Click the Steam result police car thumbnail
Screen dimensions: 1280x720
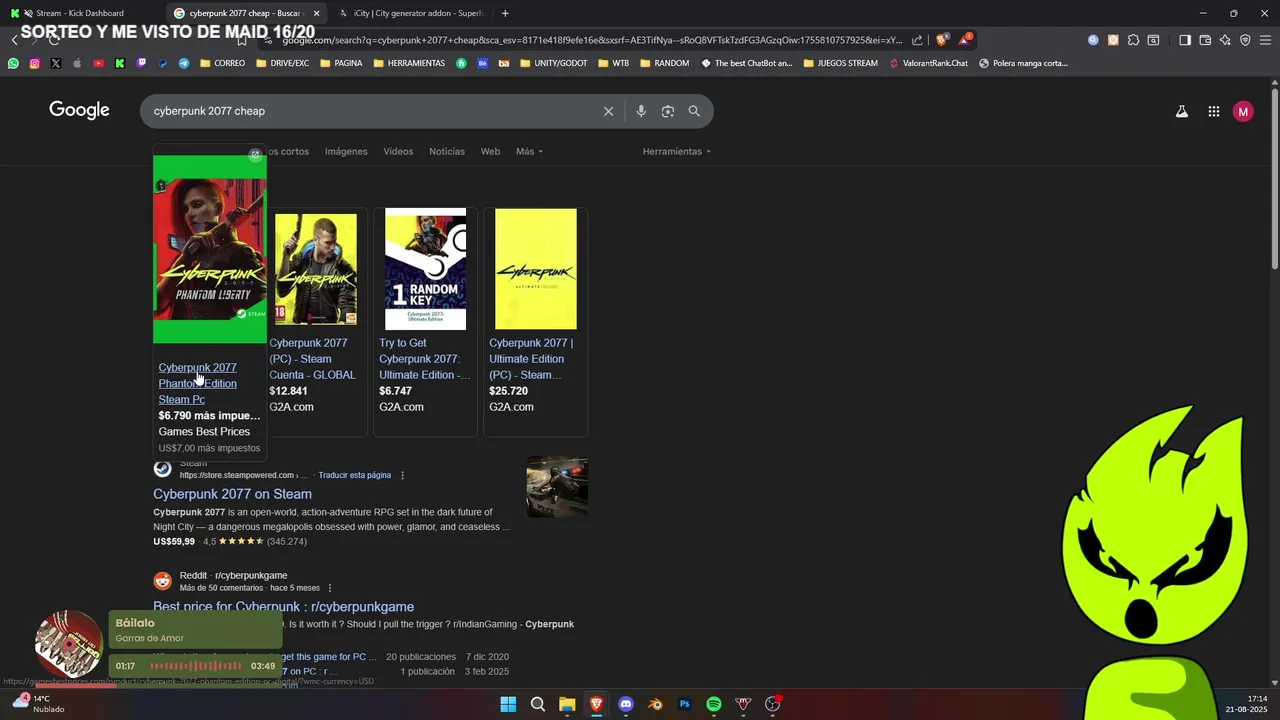coord(557,487)
